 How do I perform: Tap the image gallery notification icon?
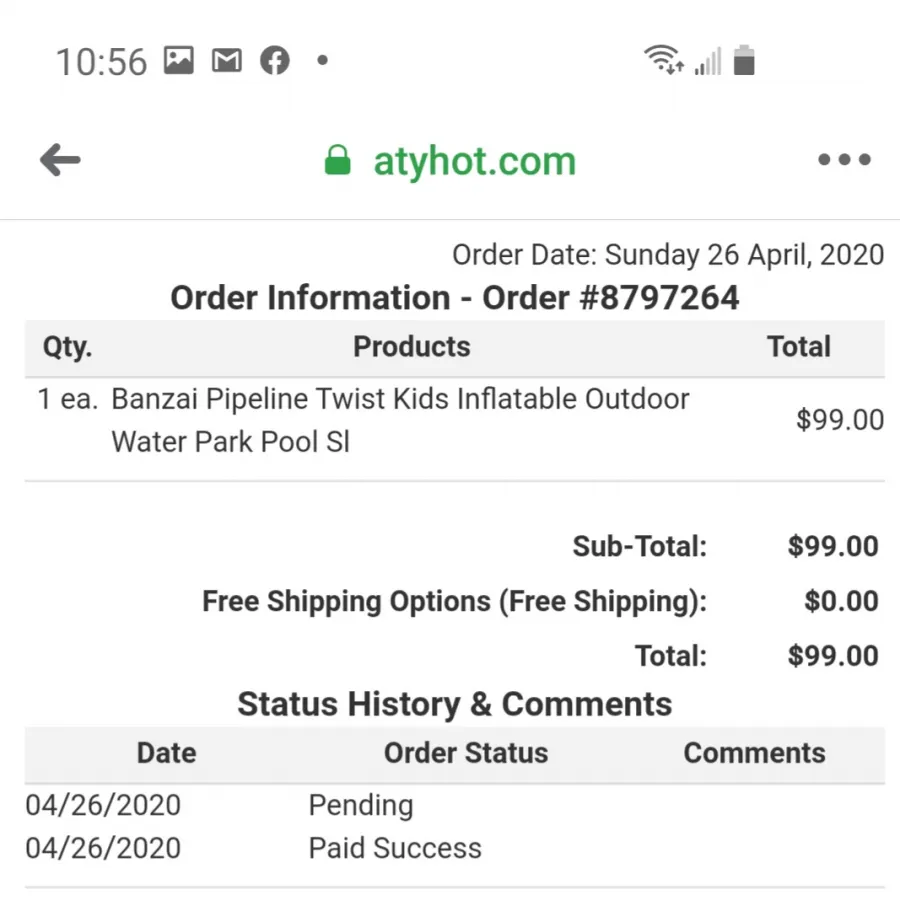click(x=179, y=60)
